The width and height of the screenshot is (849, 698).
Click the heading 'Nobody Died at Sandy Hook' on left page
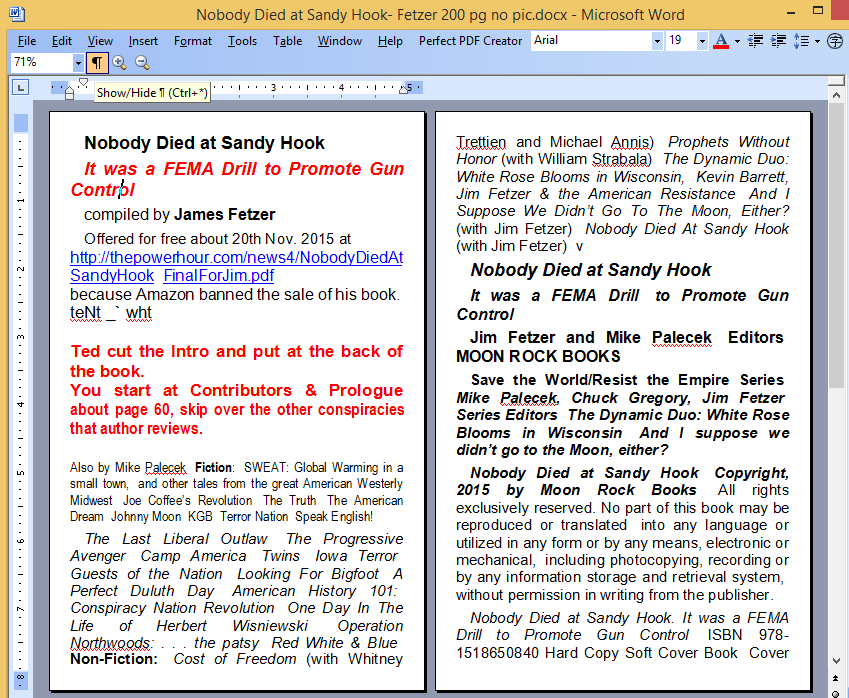(204, 143)
